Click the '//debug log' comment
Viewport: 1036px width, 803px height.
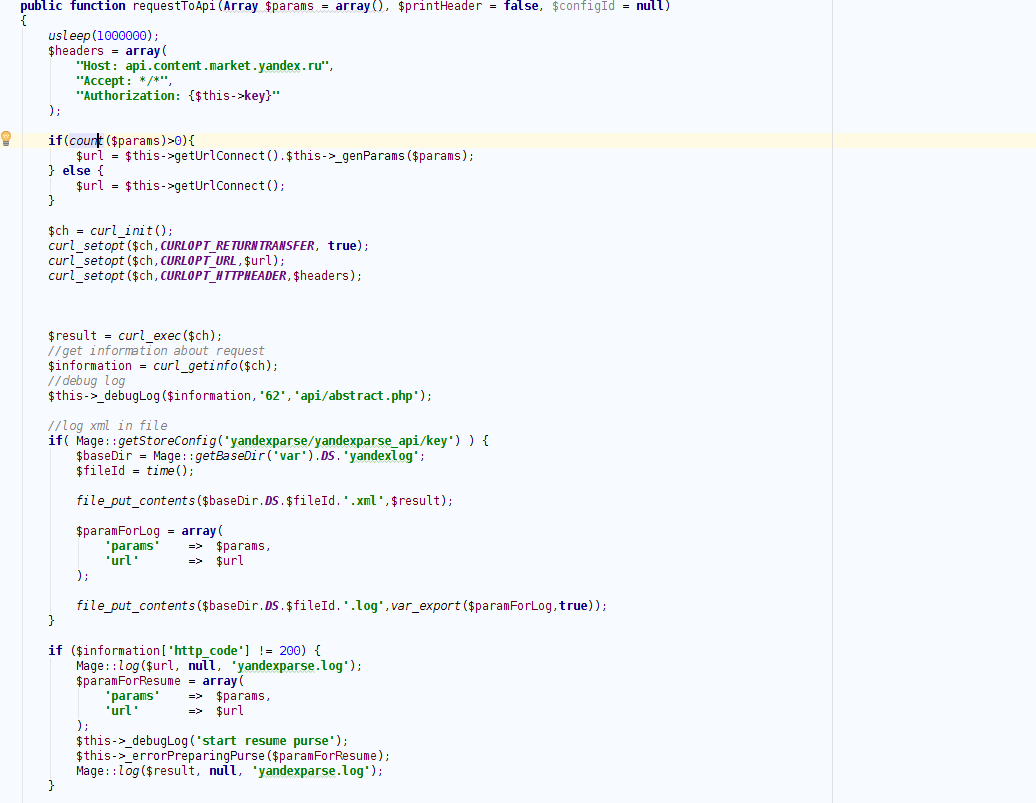pos(87,381)
